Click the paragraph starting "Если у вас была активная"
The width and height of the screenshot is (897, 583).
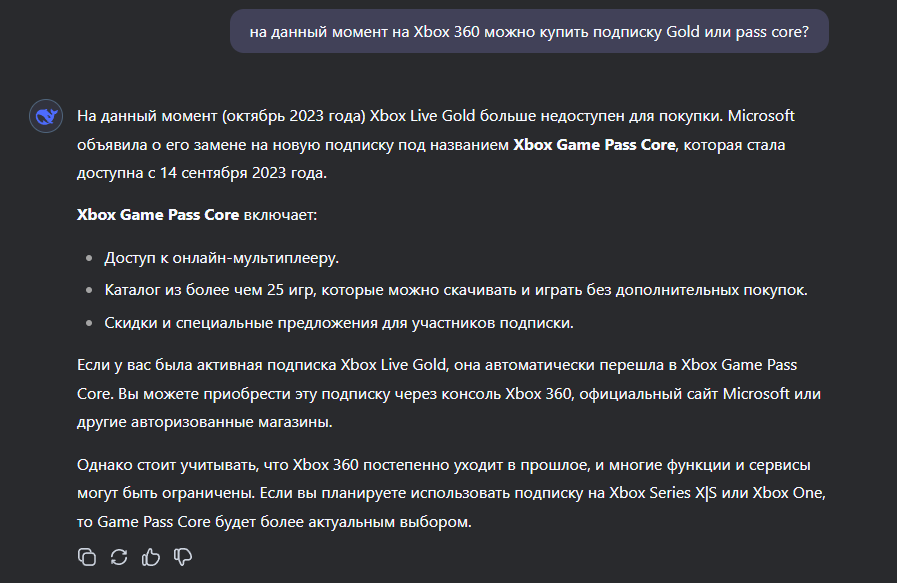[x=449, y=394]
